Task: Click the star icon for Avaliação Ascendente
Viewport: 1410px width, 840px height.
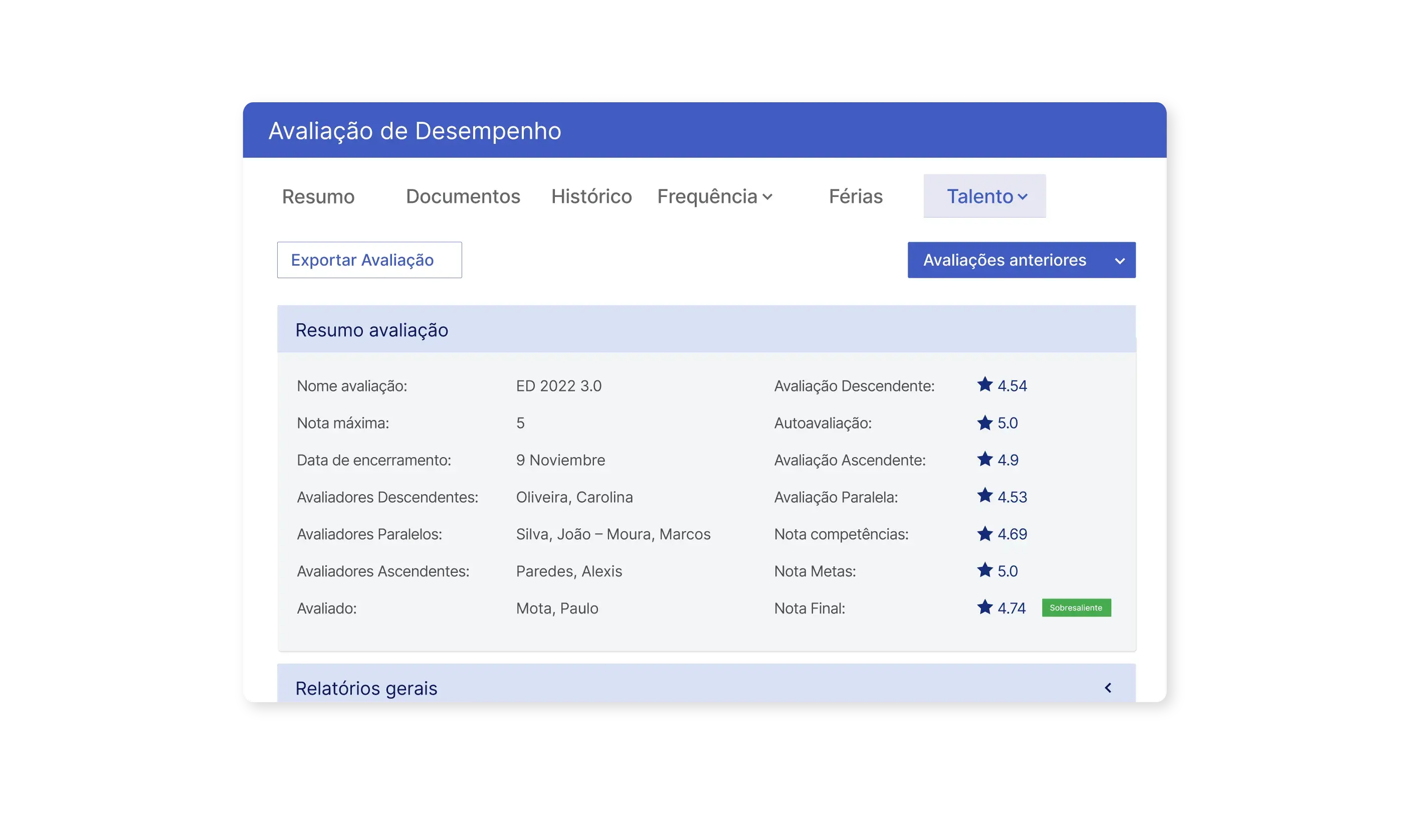Action: [x=984, y=459]
